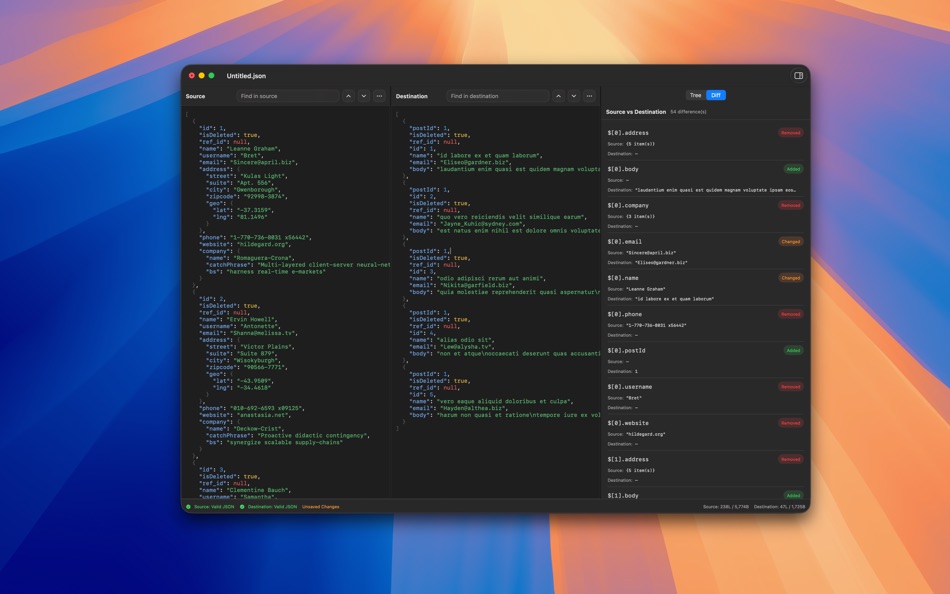Open more search options in the Source pane

pyautogui.click(x=379, y=96)
